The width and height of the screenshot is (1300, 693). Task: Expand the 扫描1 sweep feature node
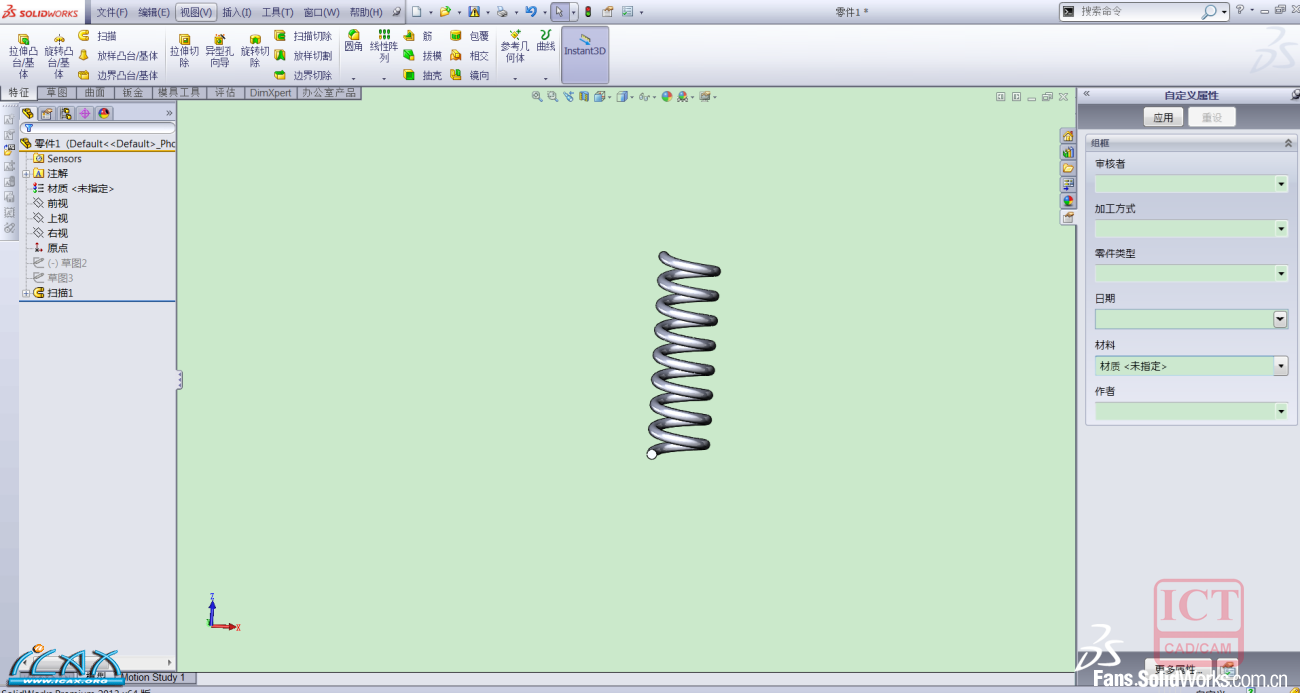(x=26, y=293)
